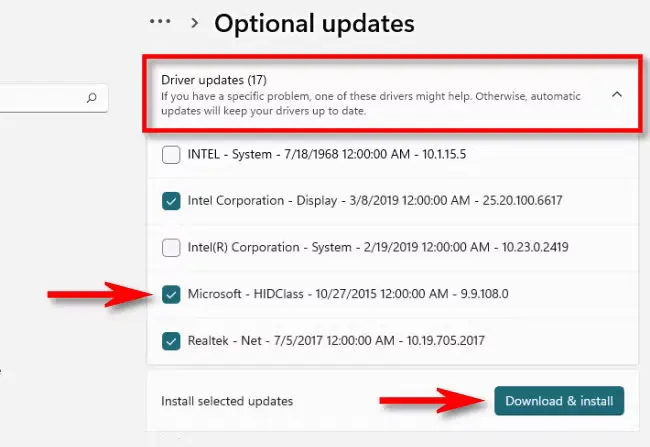Click the Intel Corporation - Display row label
The image size is (650, 447).
pos(375,201)
